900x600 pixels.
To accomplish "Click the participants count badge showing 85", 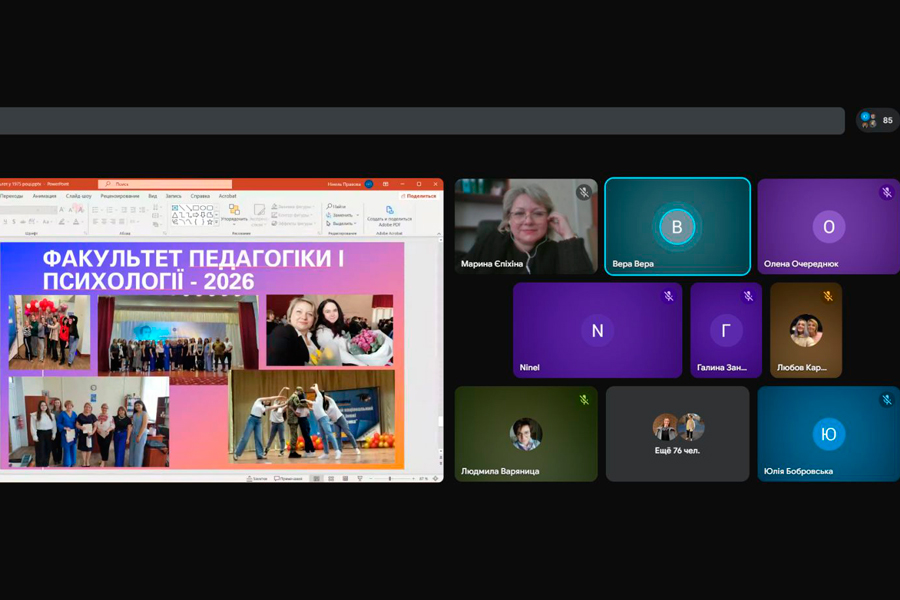I will [877, 120].
